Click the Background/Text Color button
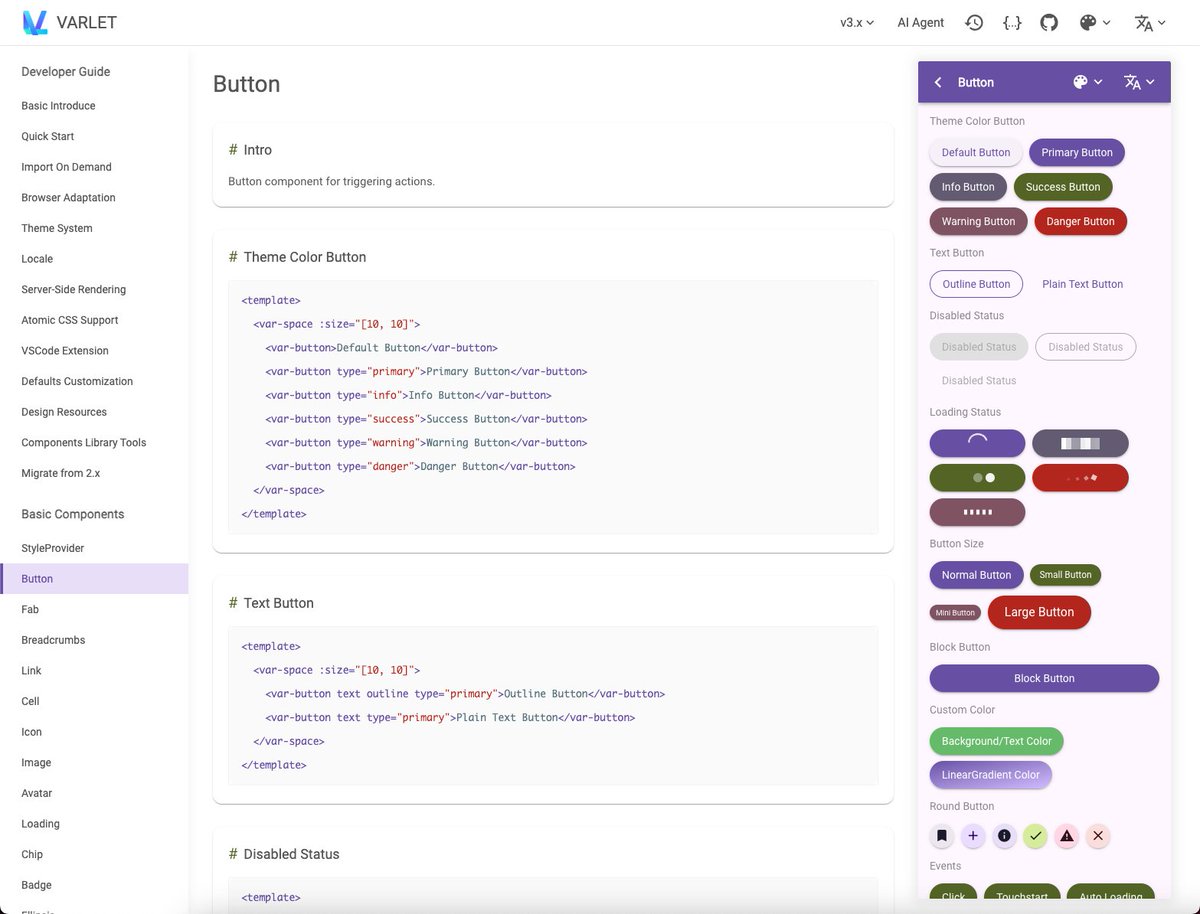 pos(996,741)
